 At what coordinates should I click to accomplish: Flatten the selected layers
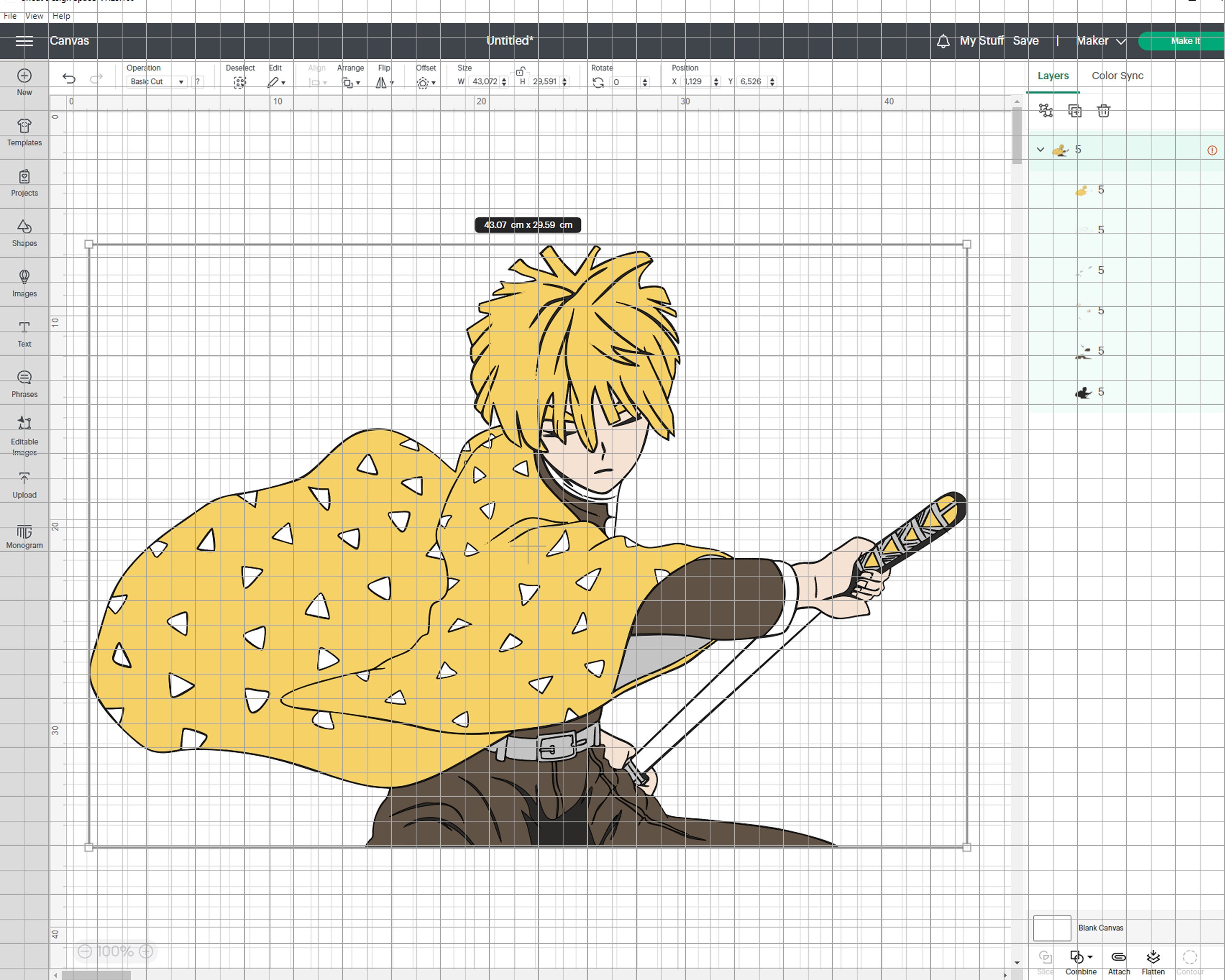point(1153,962)
